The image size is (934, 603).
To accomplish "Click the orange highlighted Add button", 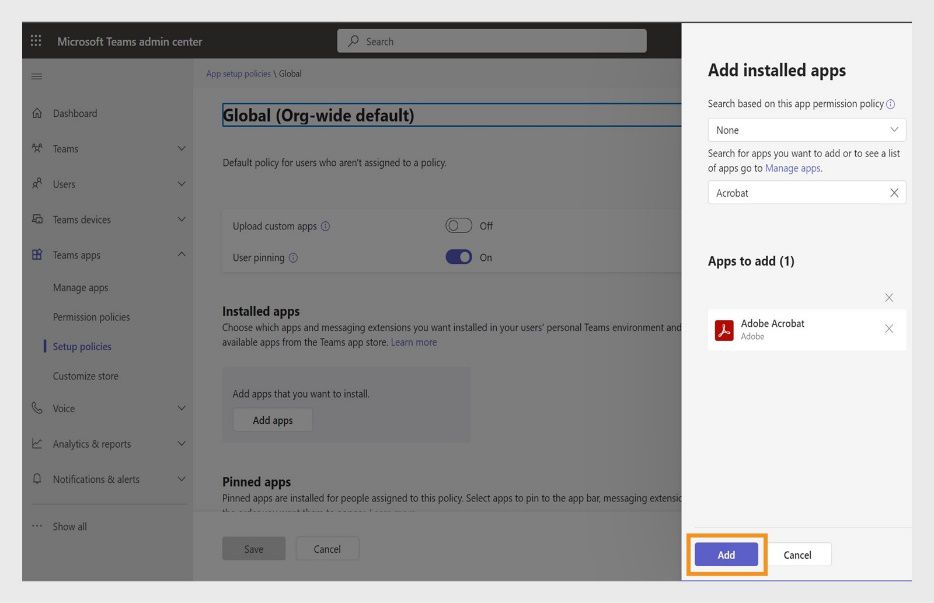I will pyautogui.click(x=725, y=554).
